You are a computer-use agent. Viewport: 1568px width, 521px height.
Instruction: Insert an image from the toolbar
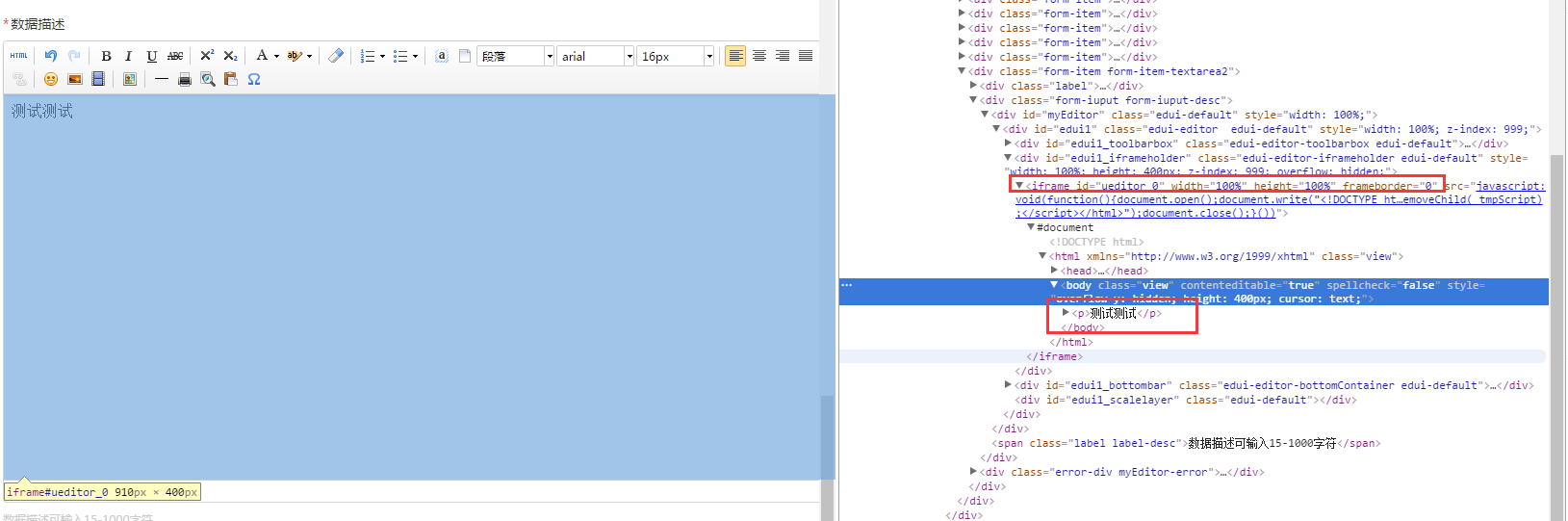[74, 79]
